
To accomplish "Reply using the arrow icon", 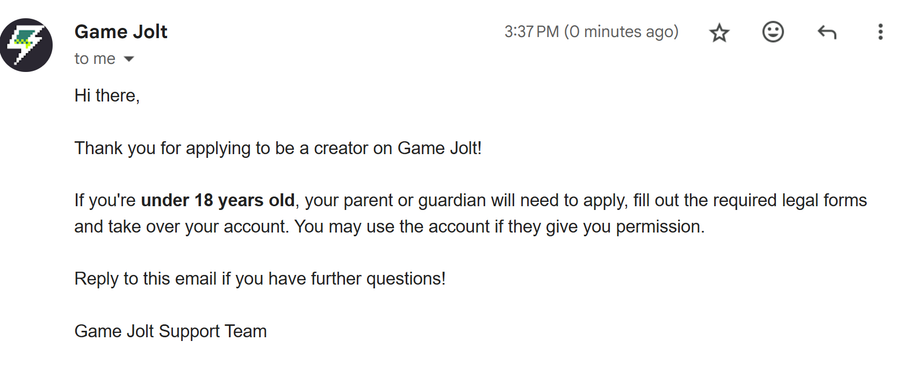I will click(827, 32).
